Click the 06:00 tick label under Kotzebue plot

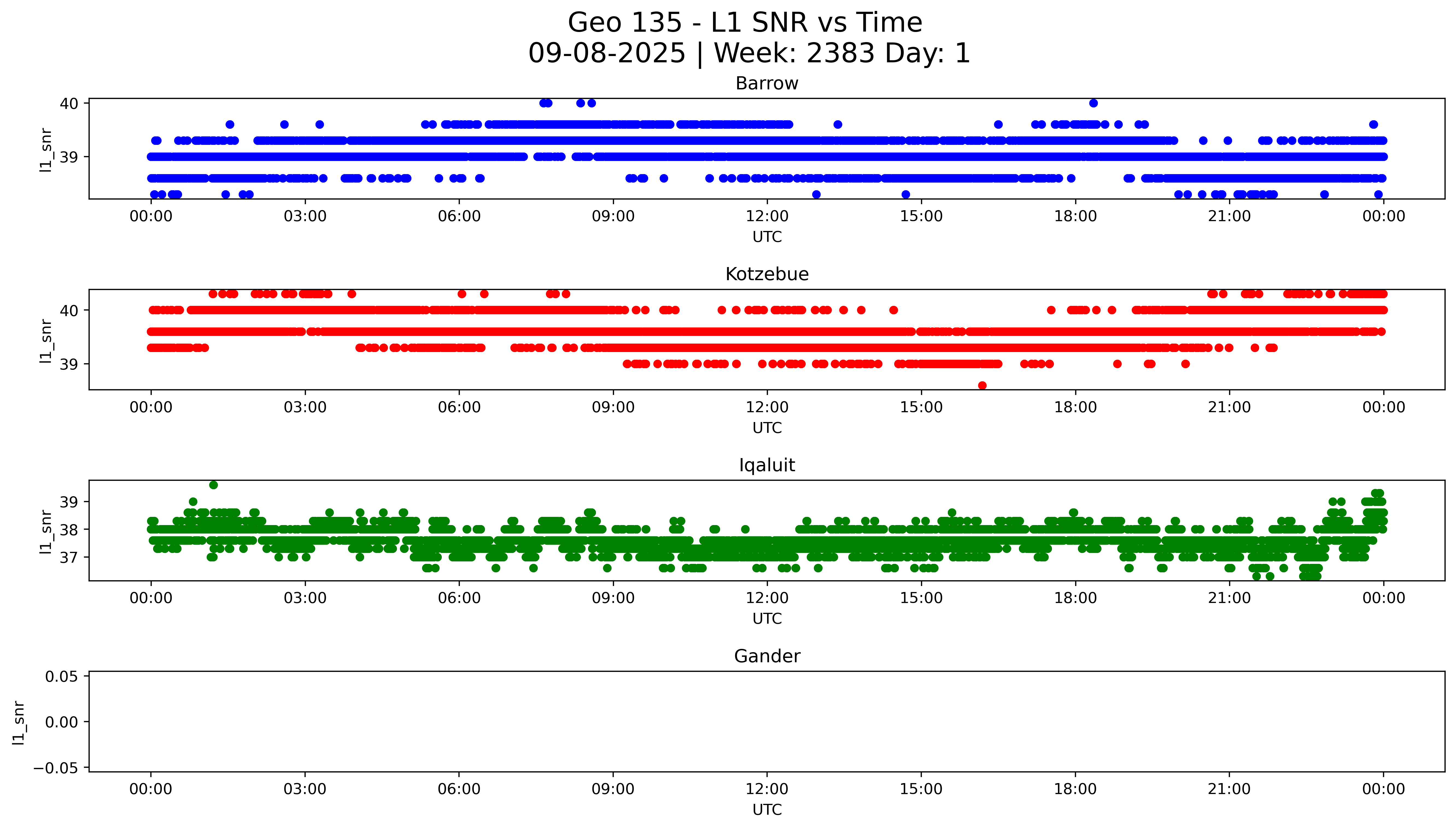coord(459,407)
